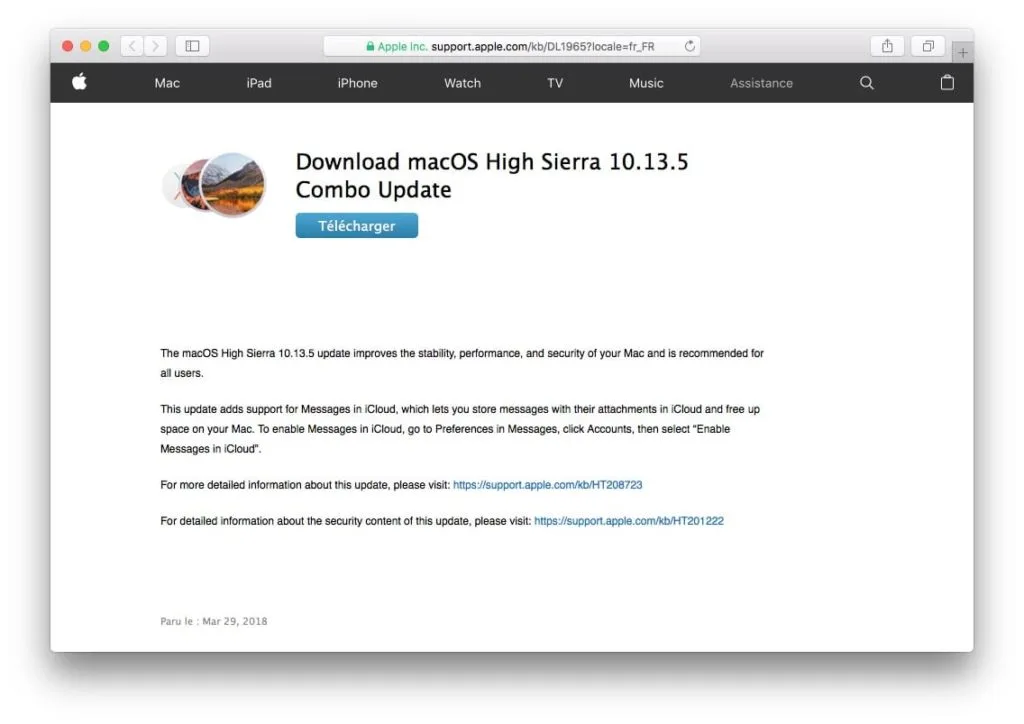Switch to the TV section
The height and width of the screenshot is (724, 1024).
(555, 83)
